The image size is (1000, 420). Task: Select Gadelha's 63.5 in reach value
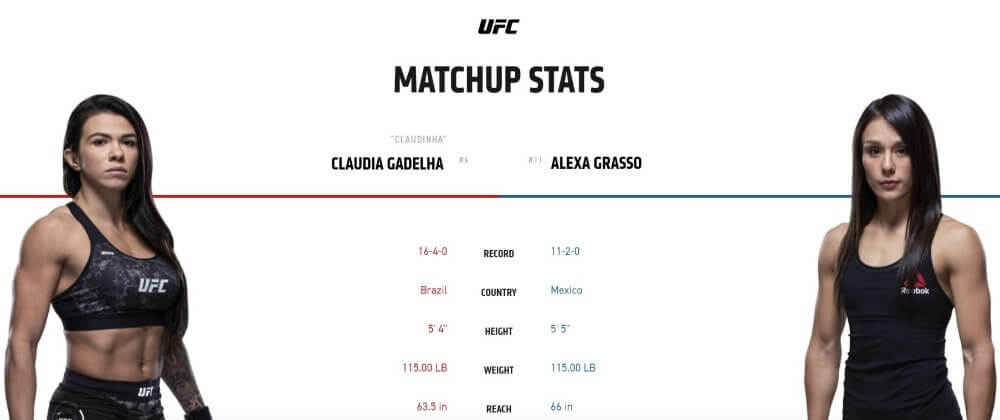[x=432, y=407]
